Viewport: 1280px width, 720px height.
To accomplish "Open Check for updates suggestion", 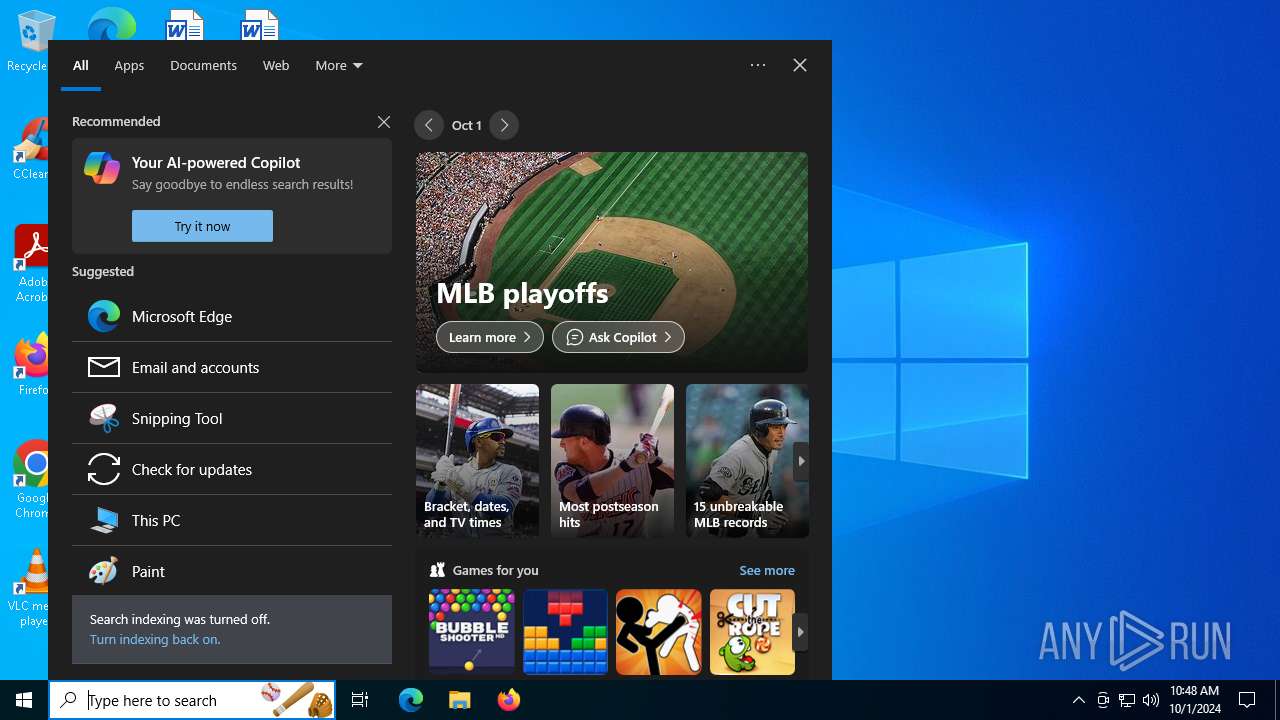I will (232, 469).
